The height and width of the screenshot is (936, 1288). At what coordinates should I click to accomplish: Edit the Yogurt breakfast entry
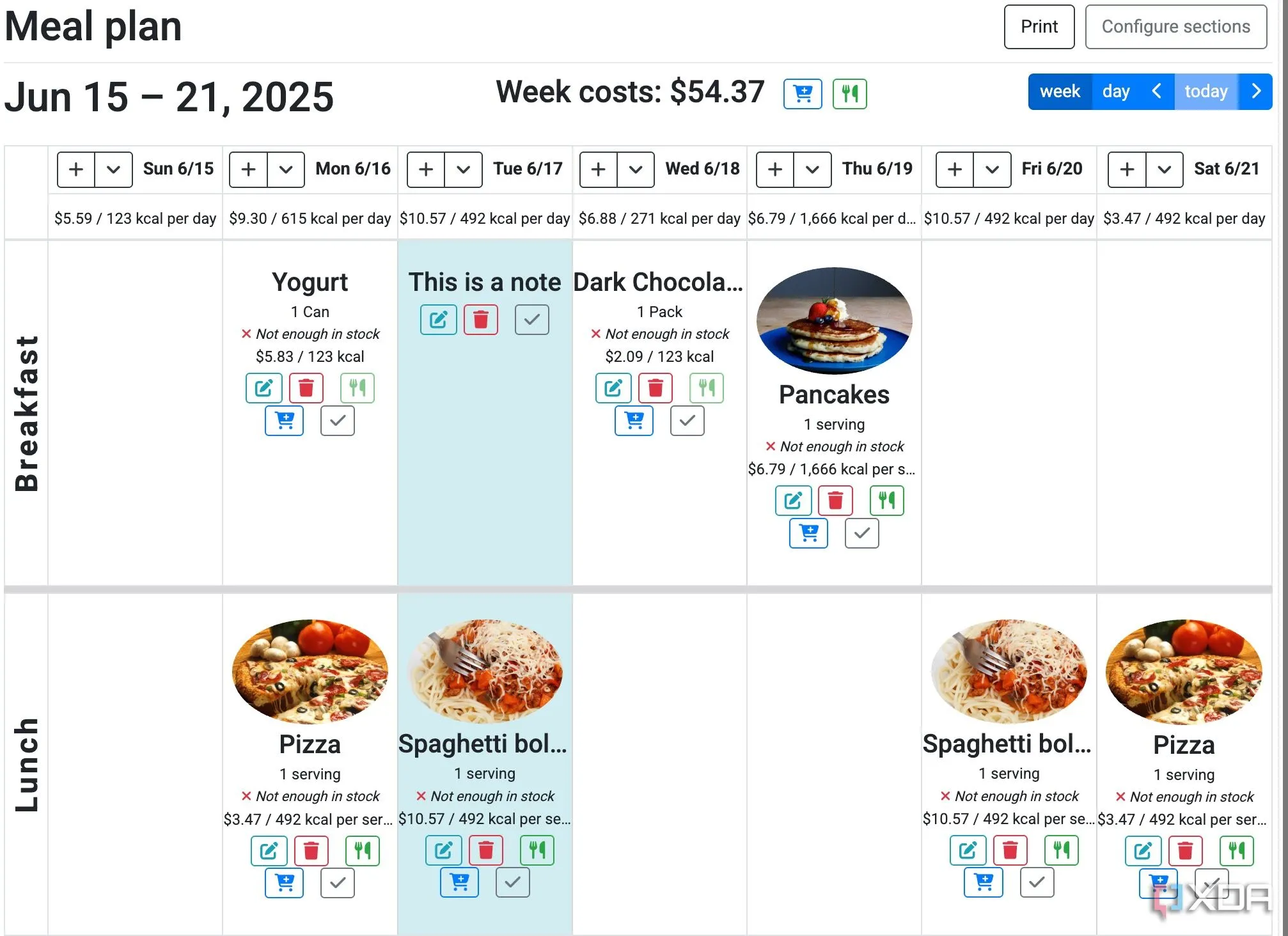(x=263, y=388)
